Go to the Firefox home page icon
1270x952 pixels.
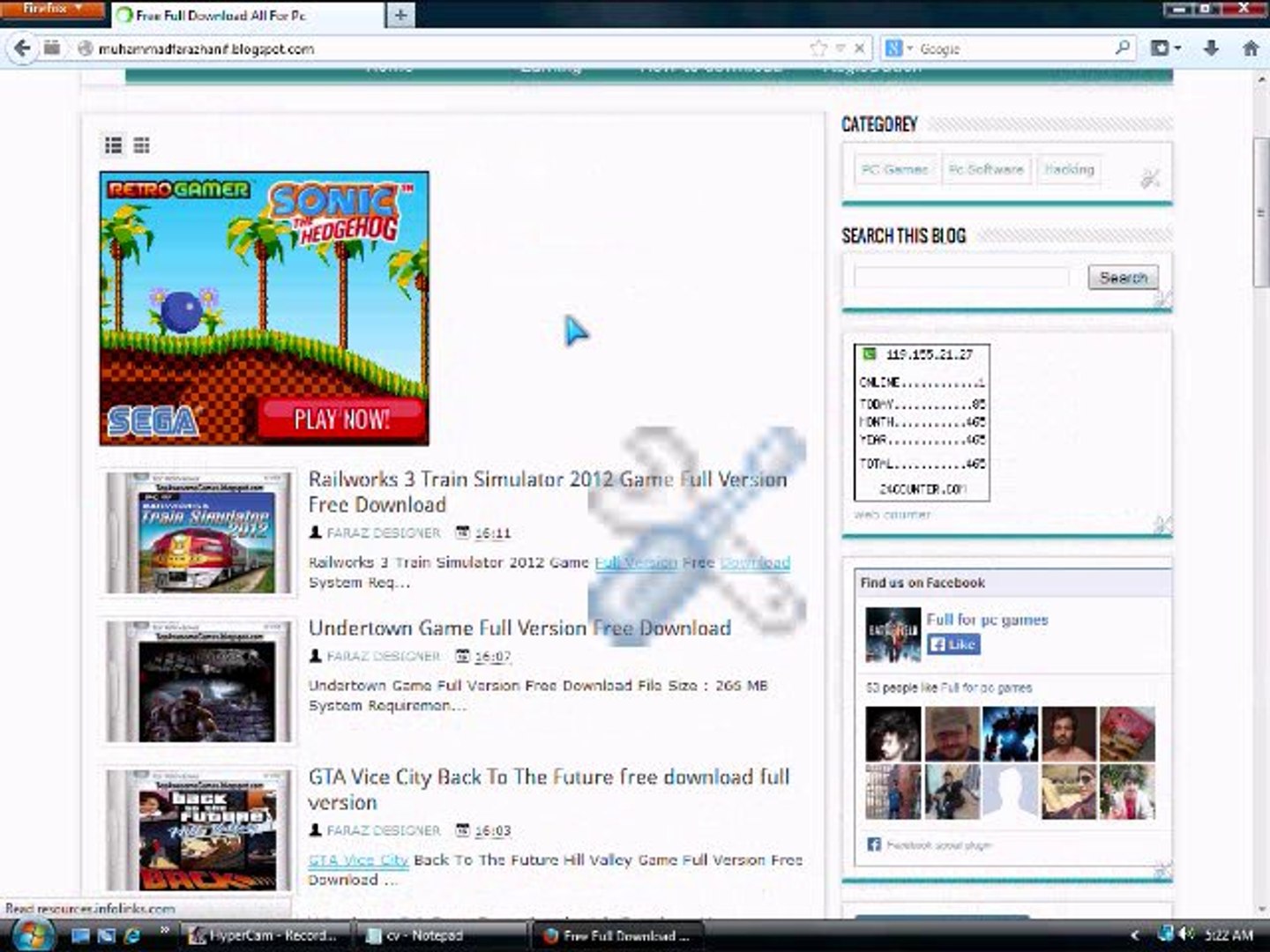pos(1251,48)
